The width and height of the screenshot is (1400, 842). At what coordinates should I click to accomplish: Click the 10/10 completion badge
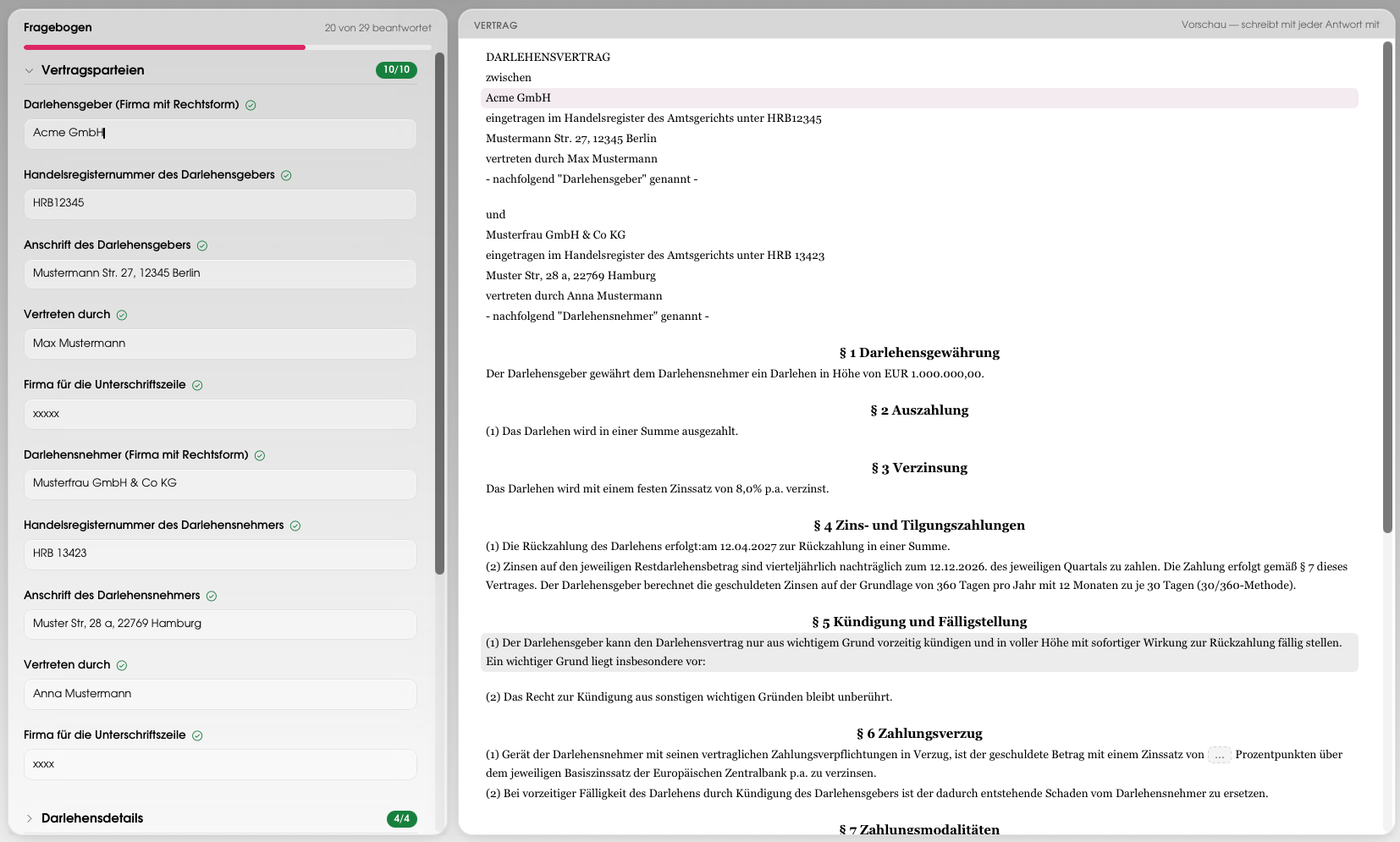396,69
